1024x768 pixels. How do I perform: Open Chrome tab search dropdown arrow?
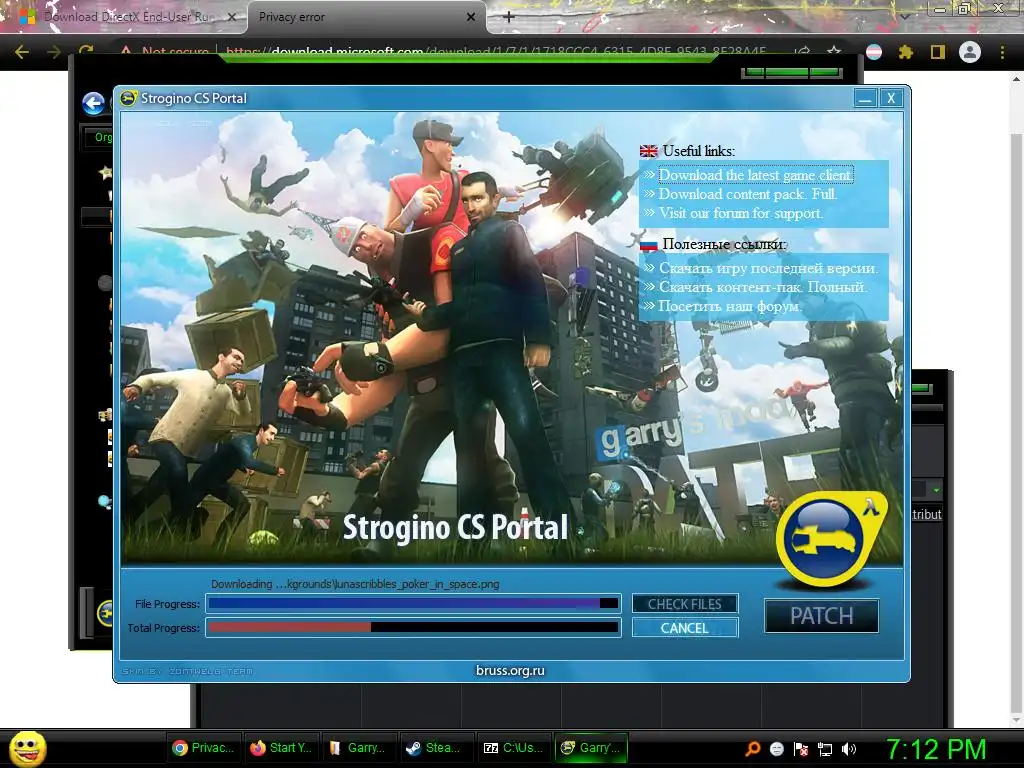[905, 16]
